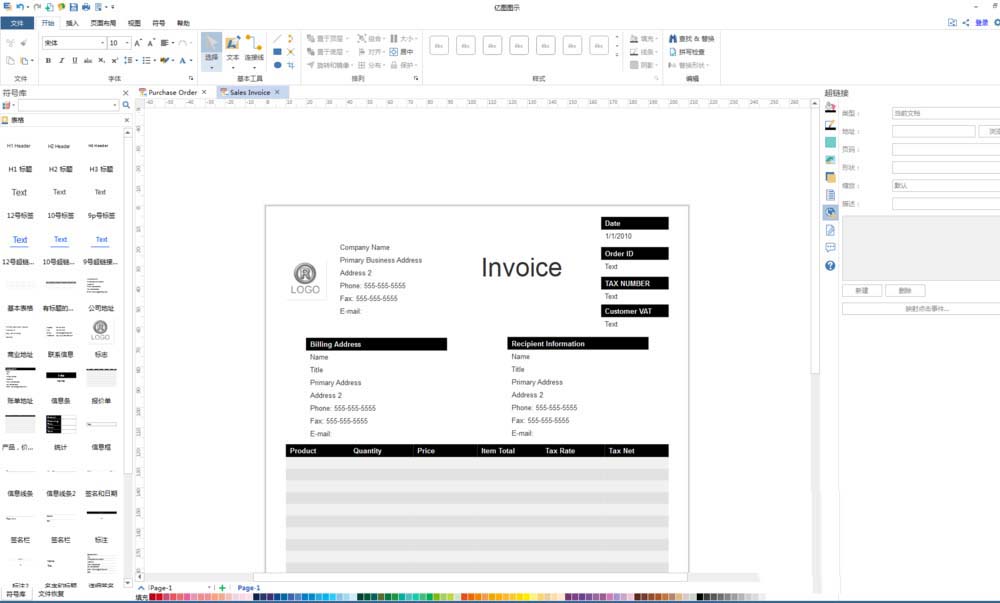Open the font color dropdown

186,61
